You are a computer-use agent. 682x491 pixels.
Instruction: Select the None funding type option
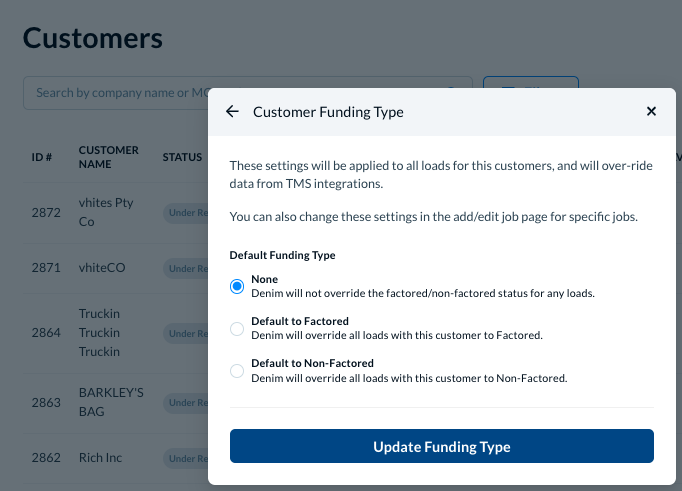237,286
